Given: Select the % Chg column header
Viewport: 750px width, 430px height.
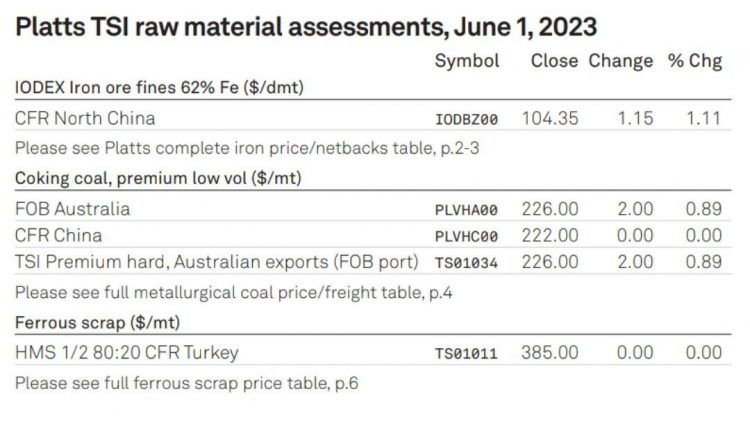Looking at the screenshot, I should 694,61.
